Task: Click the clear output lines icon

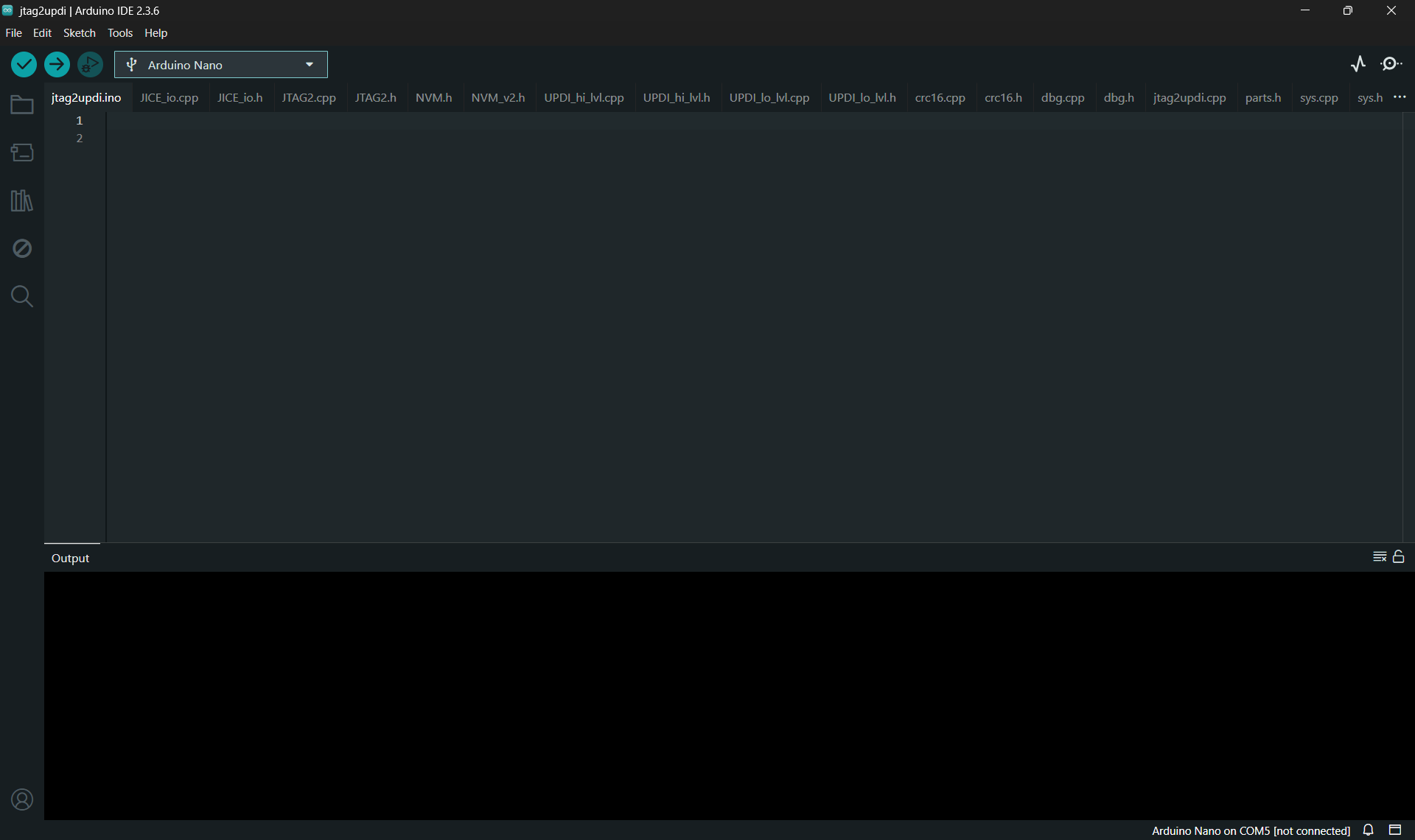Action: pos(1380,557)
